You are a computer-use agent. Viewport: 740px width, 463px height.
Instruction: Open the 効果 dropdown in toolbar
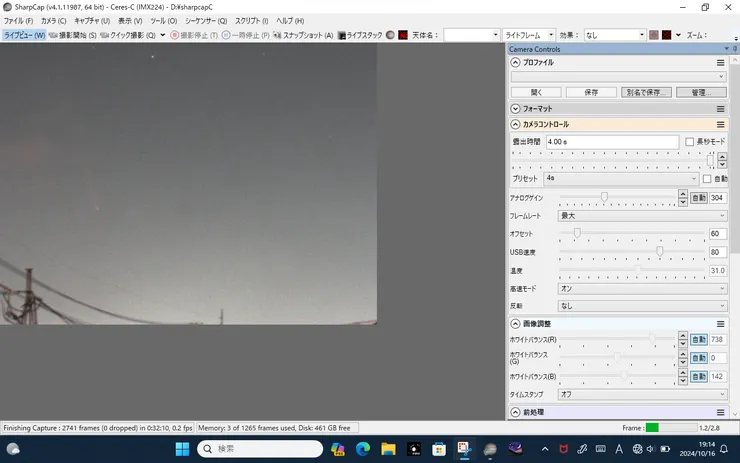(x=614, y=35)
